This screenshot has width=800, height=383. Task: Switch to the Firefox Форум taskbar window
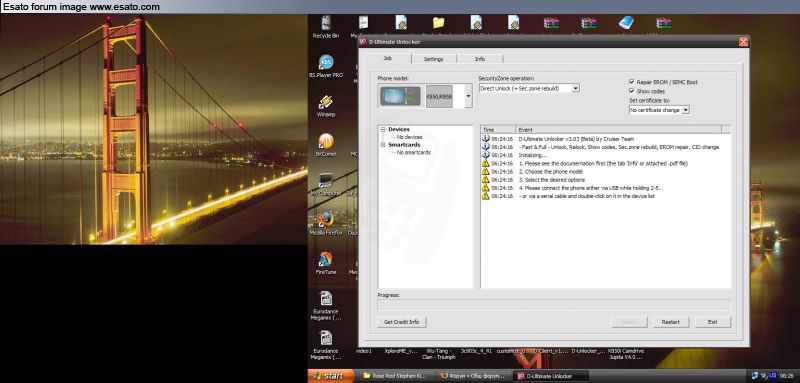474,376
